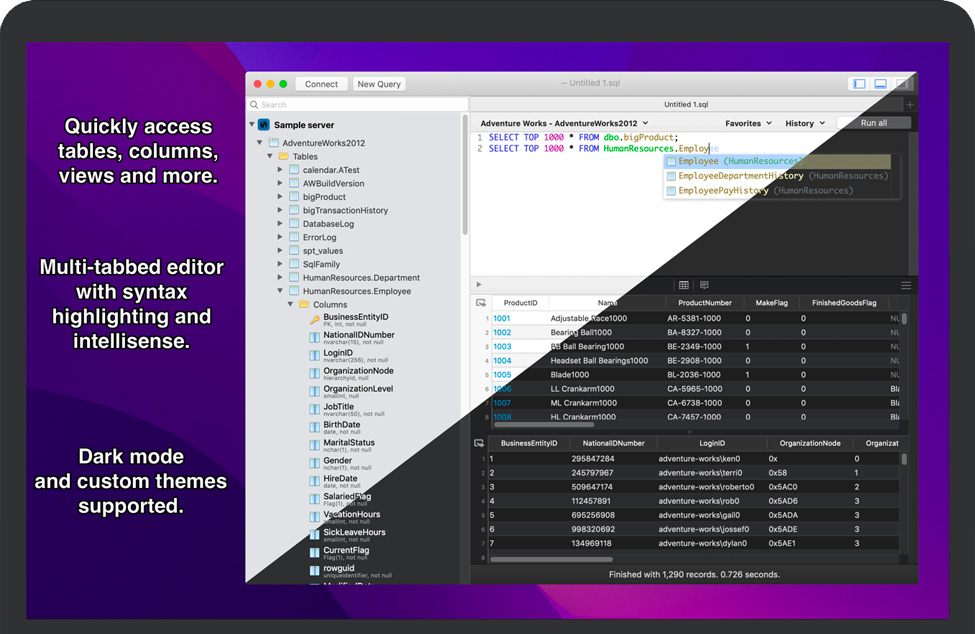Add a new tab with plus button
The image size is (975, 634).
pos(910,104)
